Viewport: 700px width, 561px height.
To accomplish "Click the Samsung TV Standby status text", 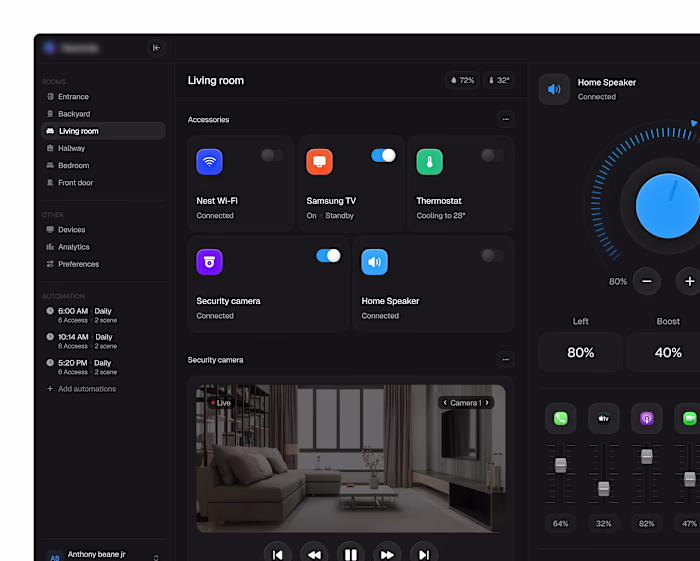I will click(339, 216).
